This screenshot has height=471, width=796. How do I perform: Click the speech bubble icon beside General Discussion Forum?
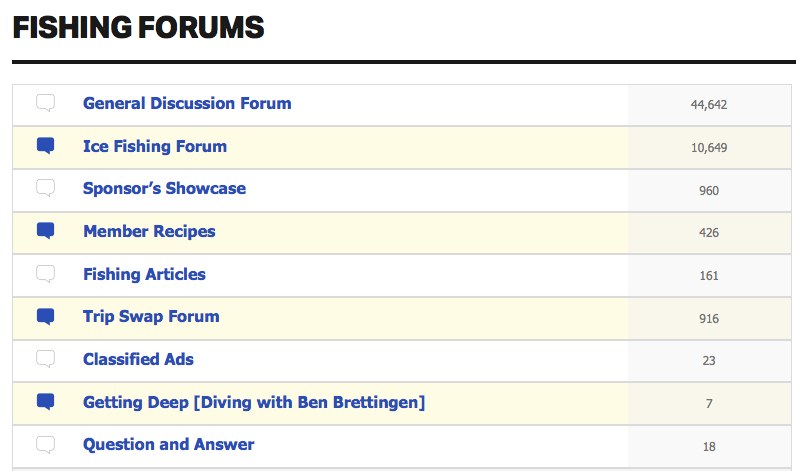click(45, 103)
